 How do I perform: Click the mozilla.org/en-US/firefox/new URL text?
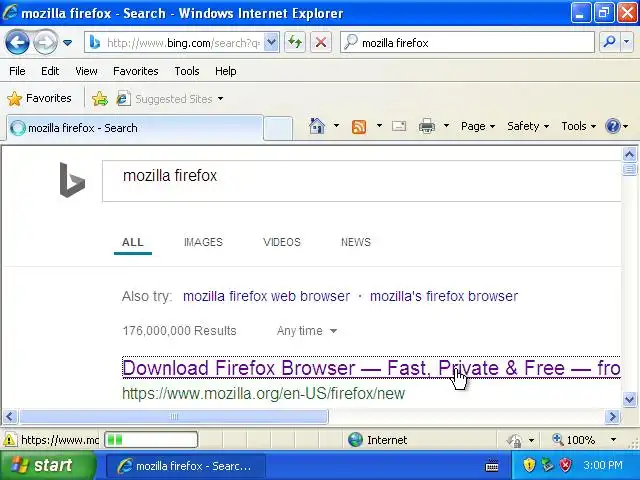(x=264, y=393)
